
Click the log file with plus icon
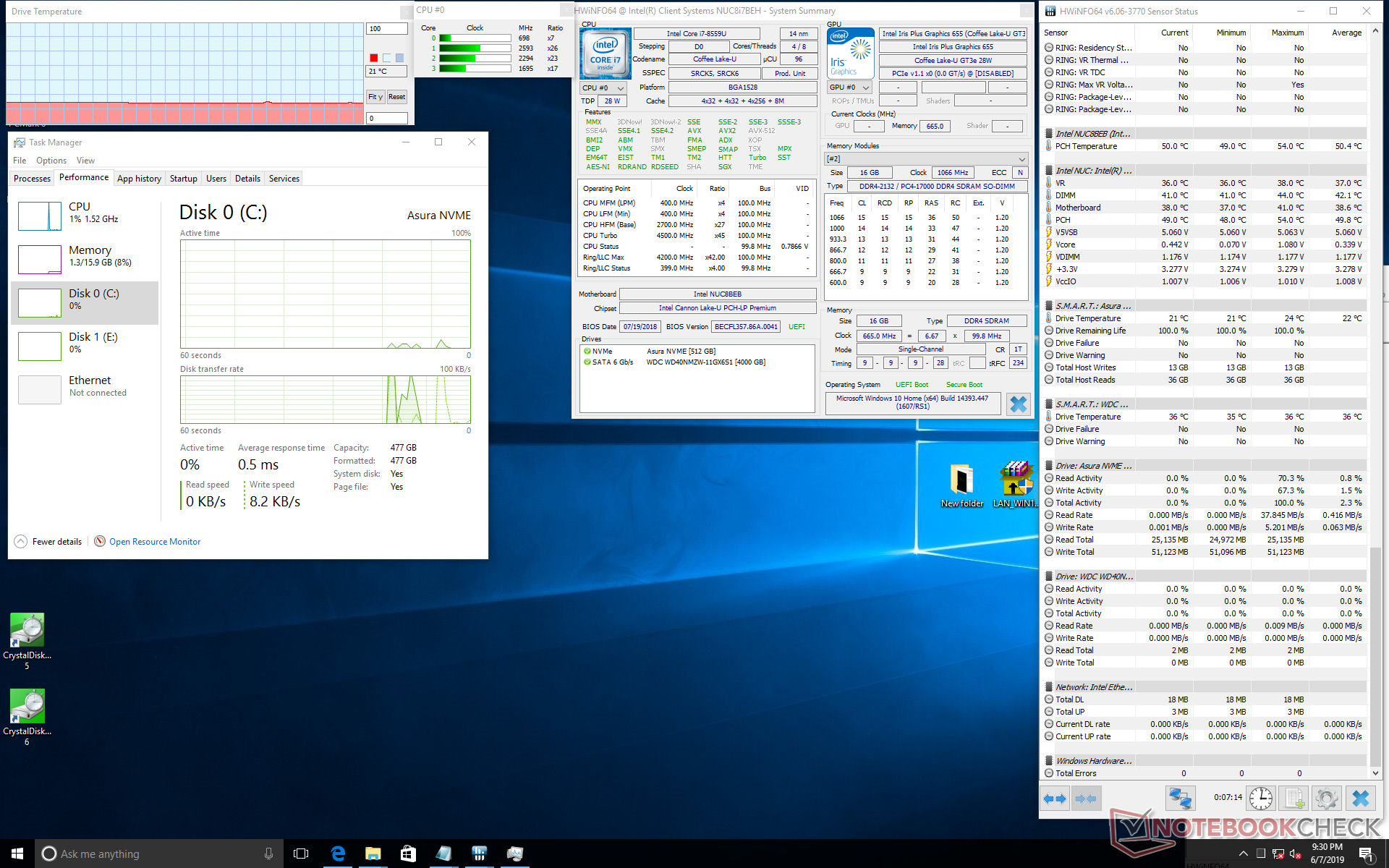(1293, 799)
